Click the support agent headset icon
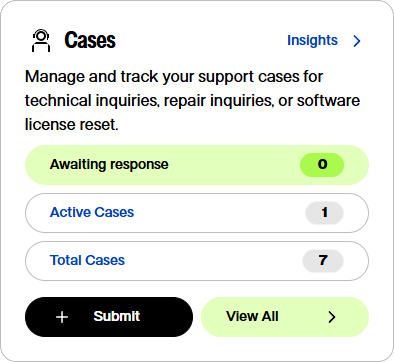394x362 pixels. (x=41, y=41)
